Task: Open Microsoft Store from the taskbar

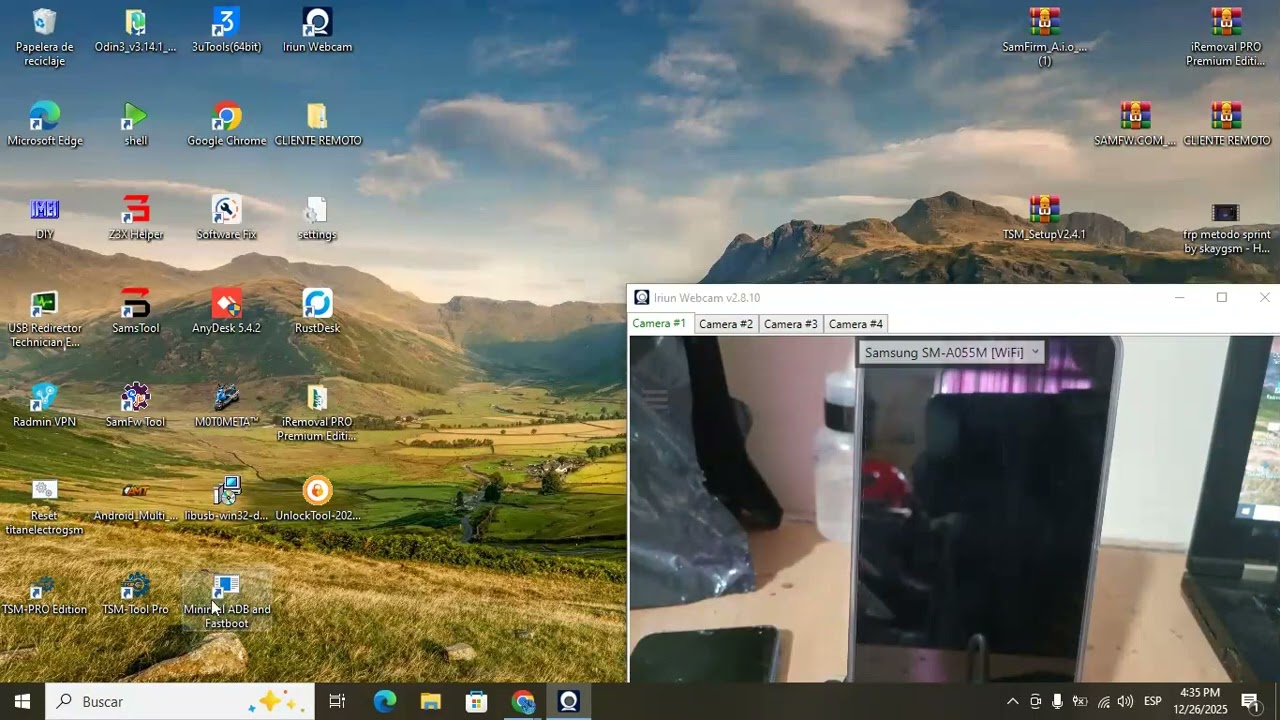Action: coord(477,702)
